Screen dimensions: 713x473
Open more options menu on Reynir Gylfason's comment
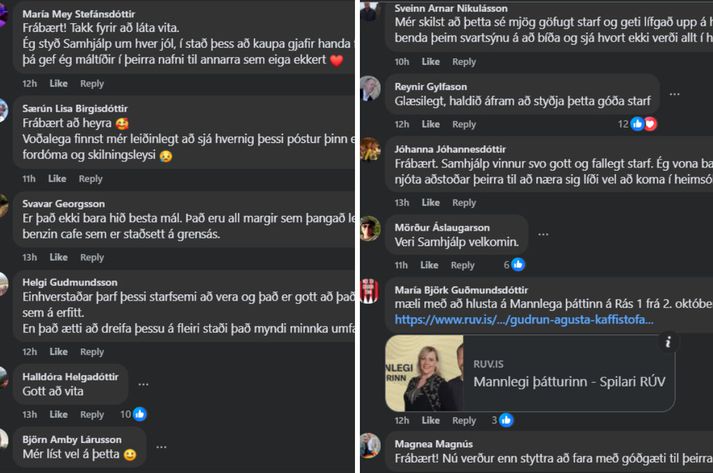675,93
